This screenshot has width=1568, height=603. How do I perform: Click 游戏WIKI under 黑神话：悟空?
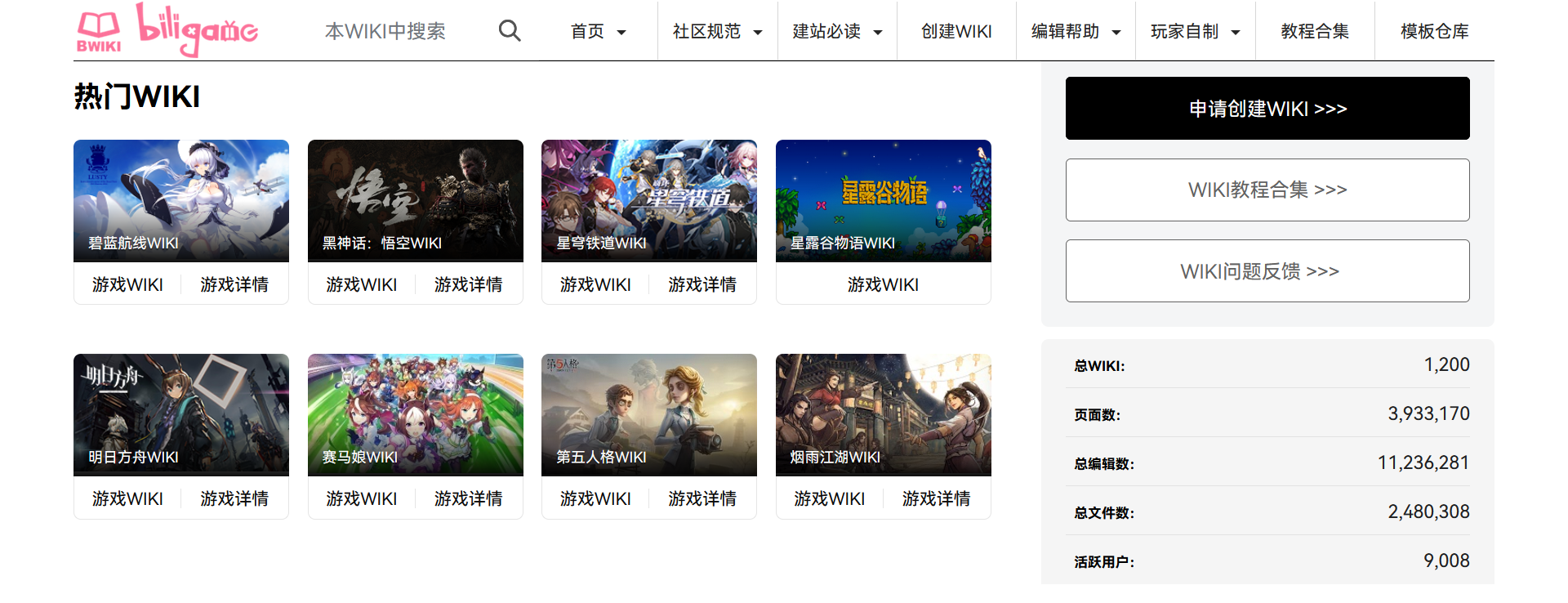tap(362, 284)
